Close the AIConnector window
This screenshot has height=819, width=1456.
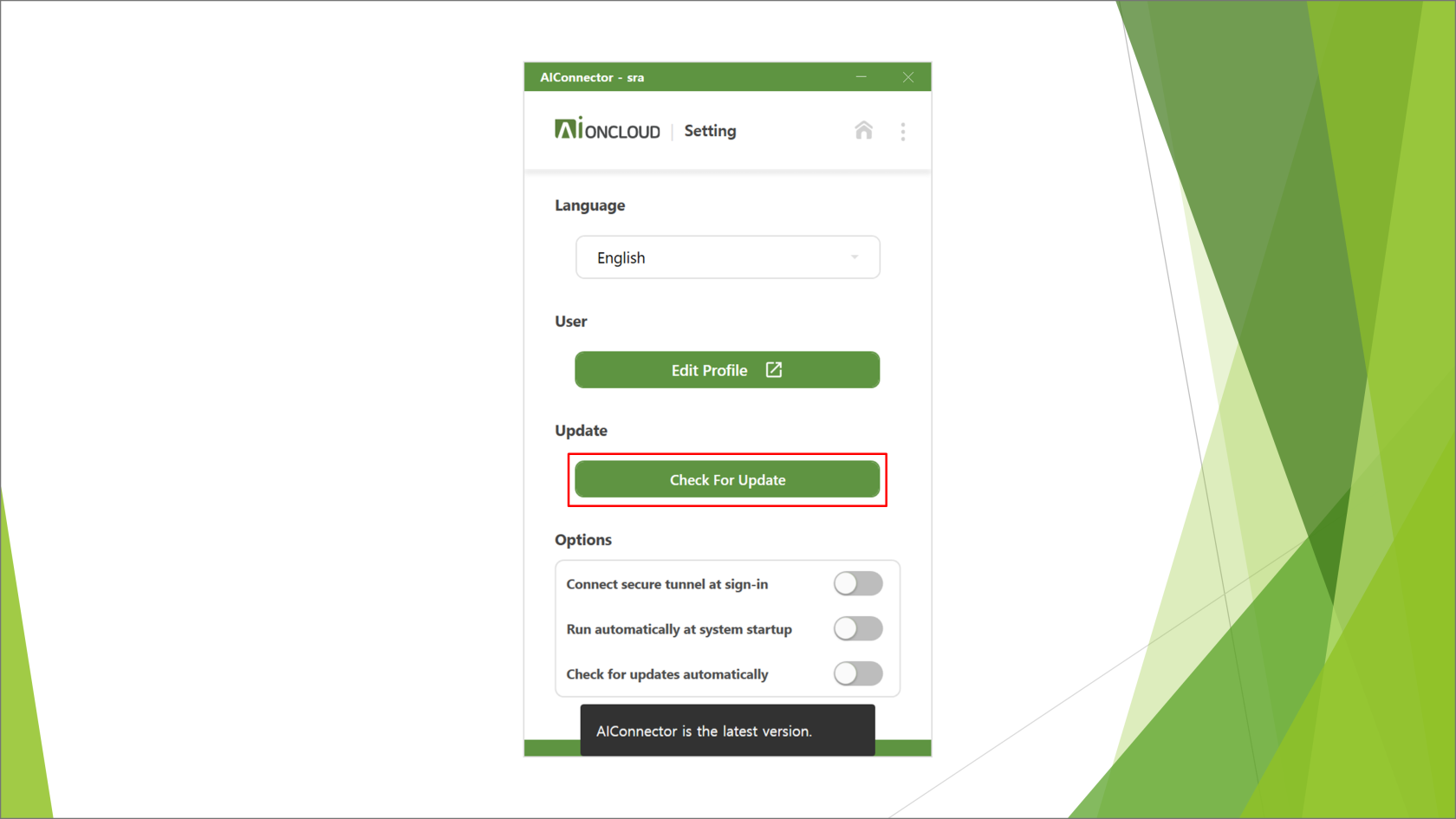click(x=908, y=77)
